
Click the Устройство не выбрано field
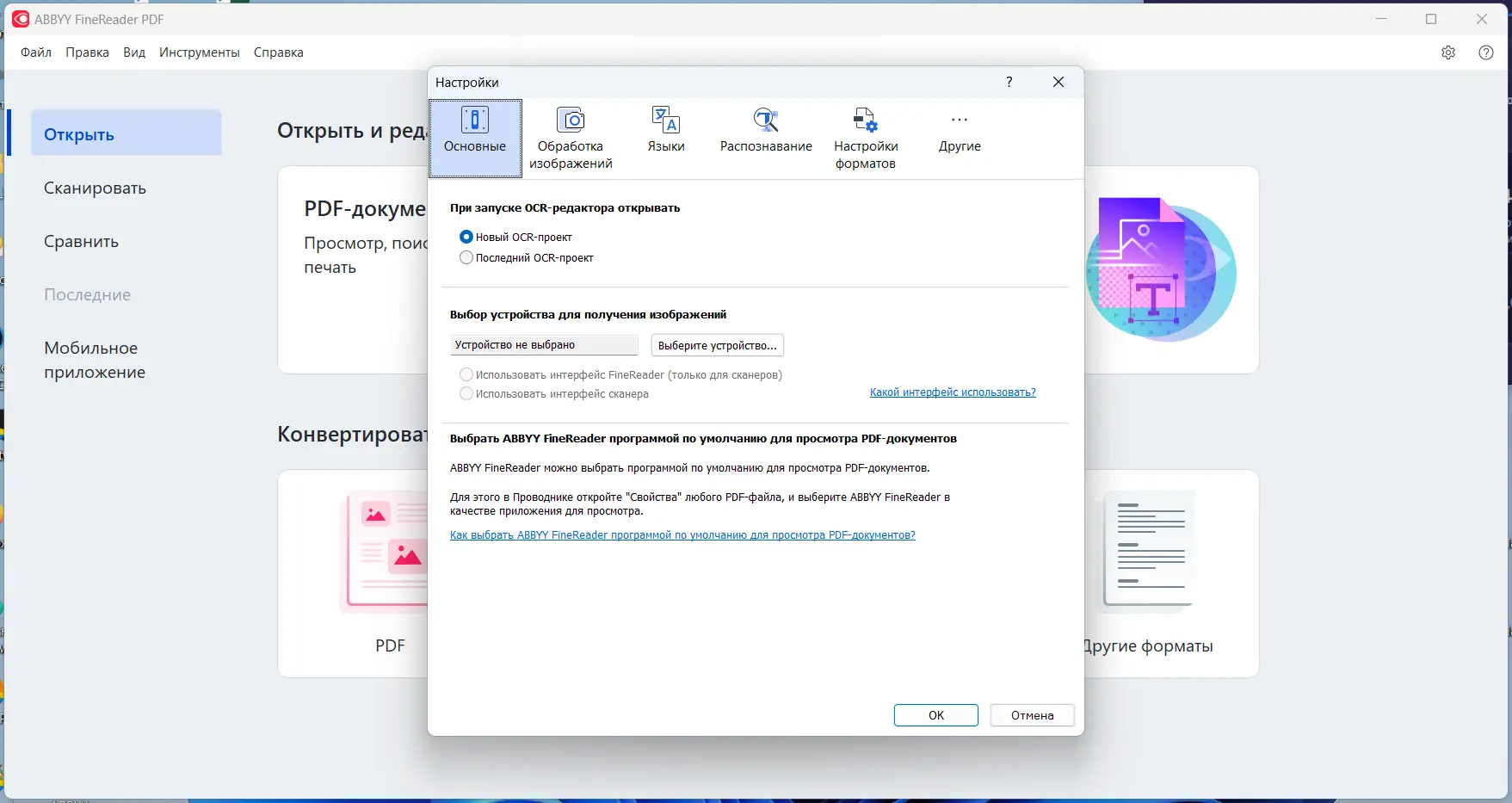[544, 345]
